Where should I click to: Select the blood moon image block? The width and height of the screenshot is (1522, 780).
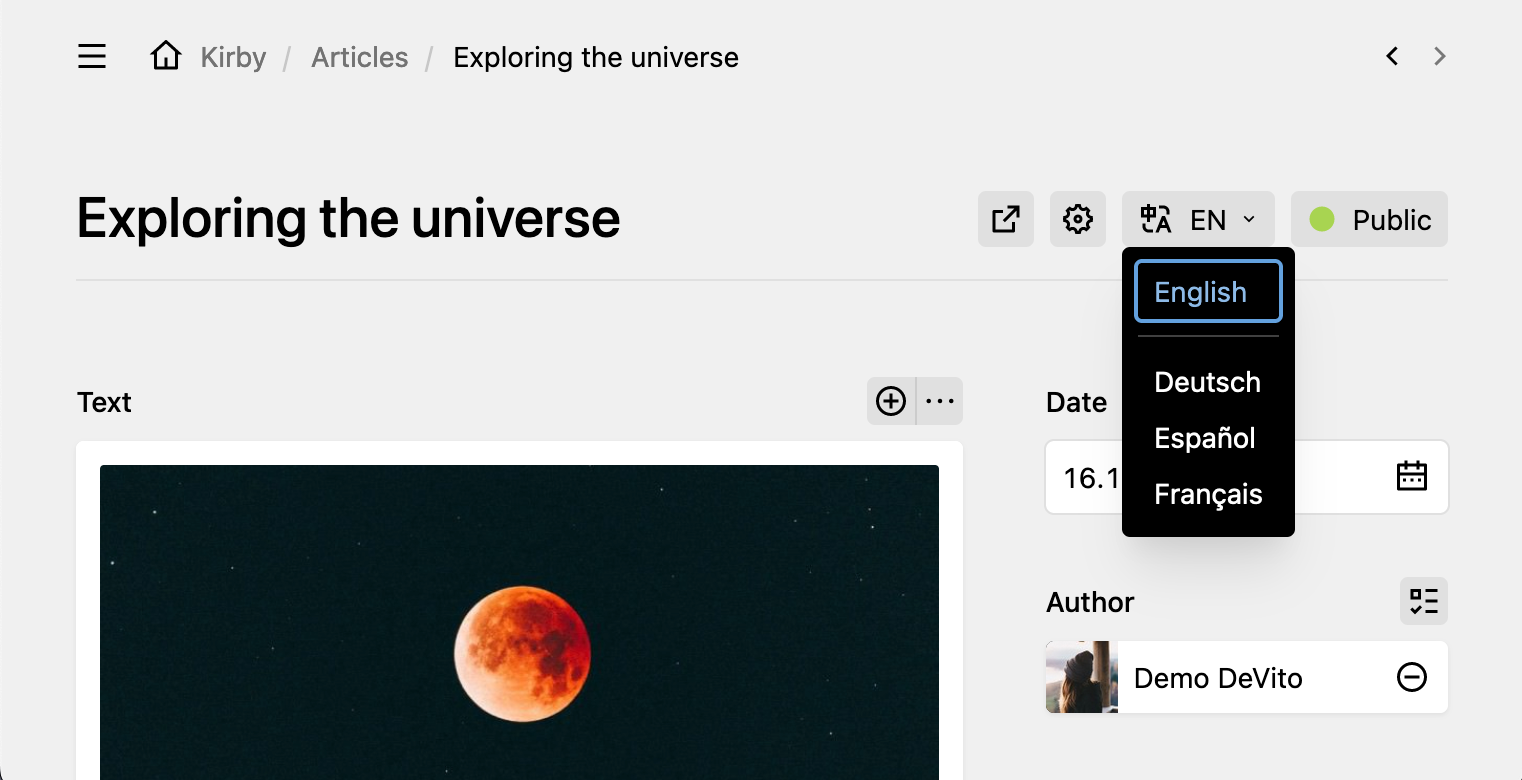click(x=519, y=622)
